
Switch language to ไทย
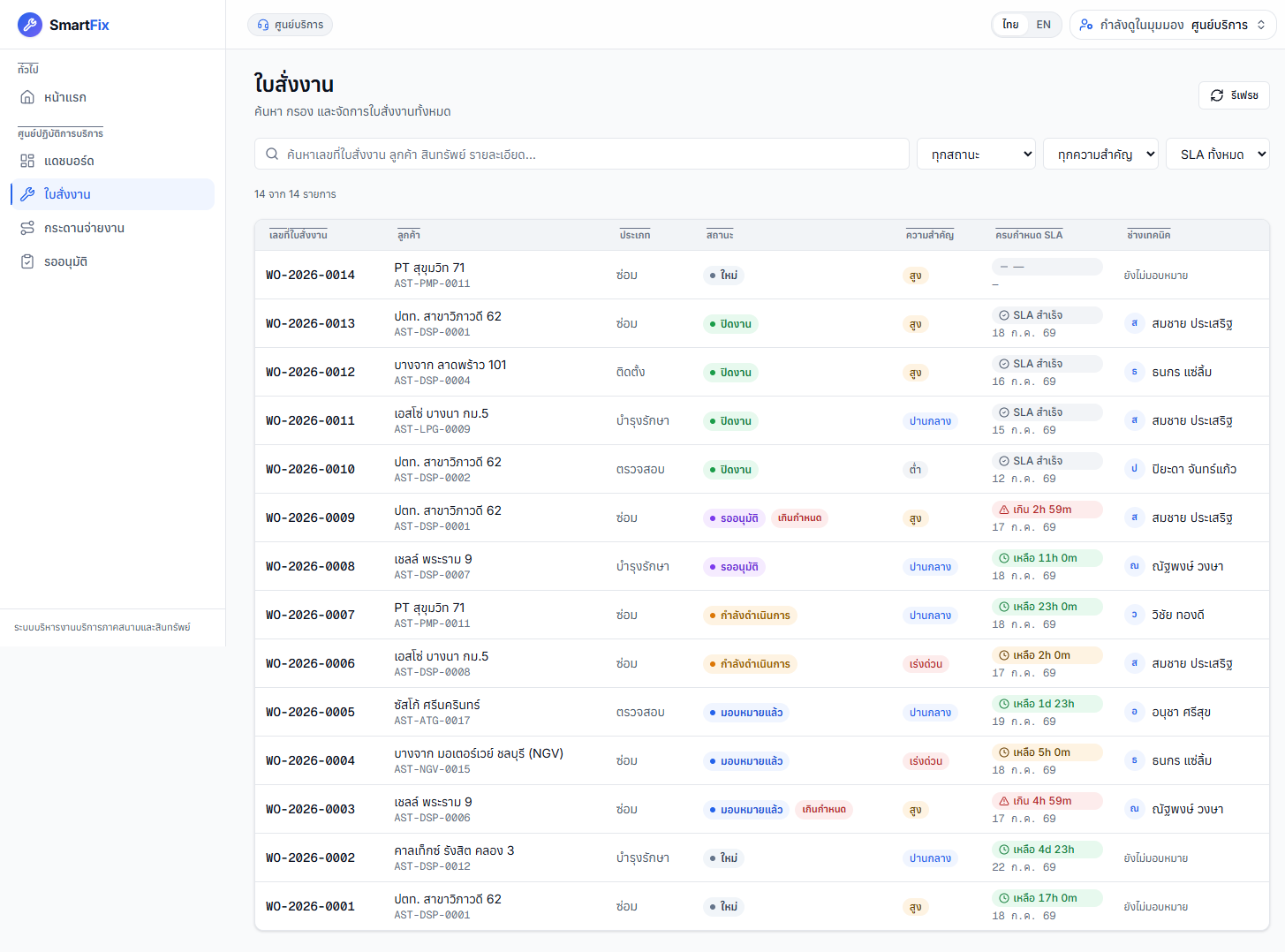[x=1010, y=25]
